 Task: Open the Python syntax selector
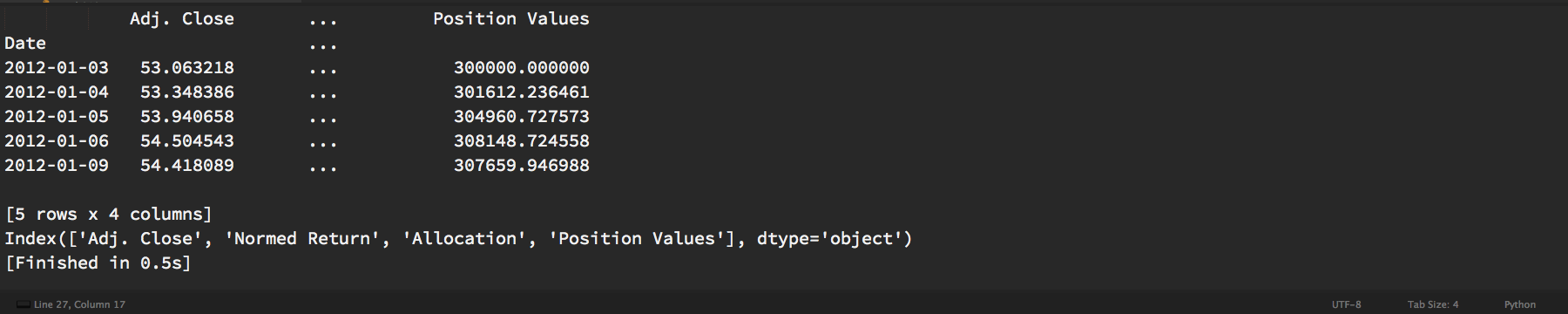click(1520, 304)
